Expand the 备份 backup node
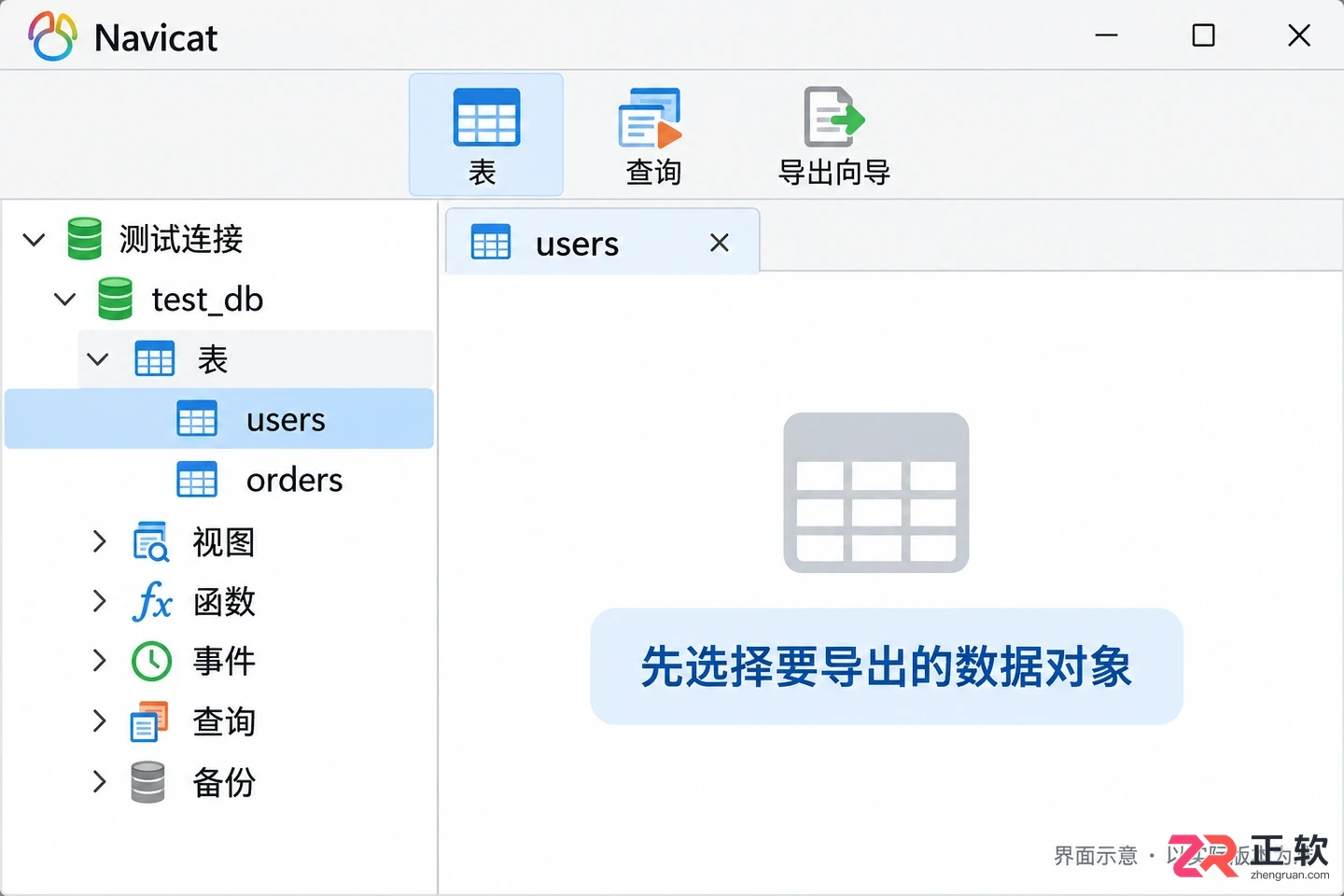The width and height of the screenshot is (1344, 896). pyautogui.click(x=100, y=781)
